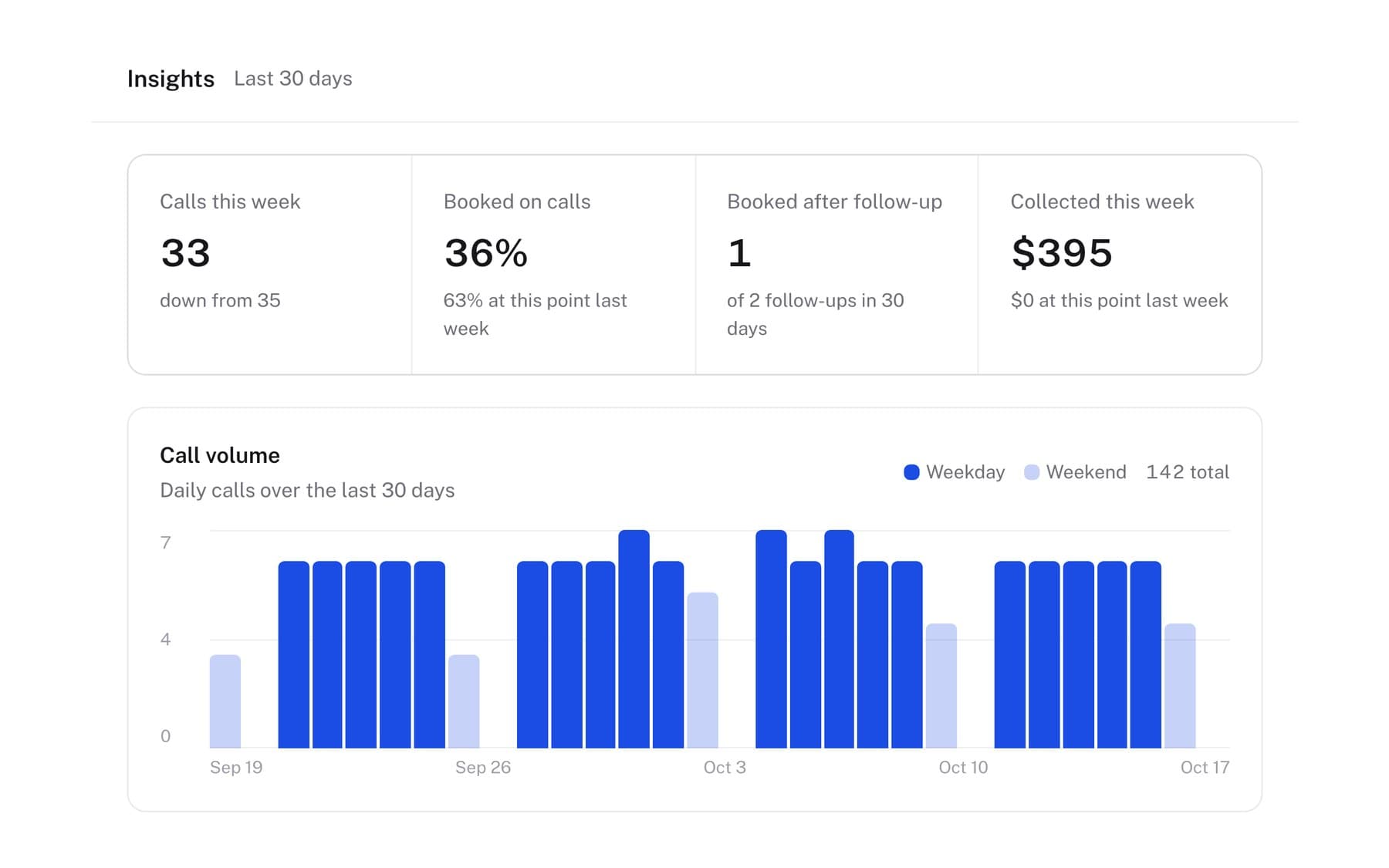Viewport: 1389px width, 868px height.
Task: Click the Sep 26 axis label
Action: point(483,767)
